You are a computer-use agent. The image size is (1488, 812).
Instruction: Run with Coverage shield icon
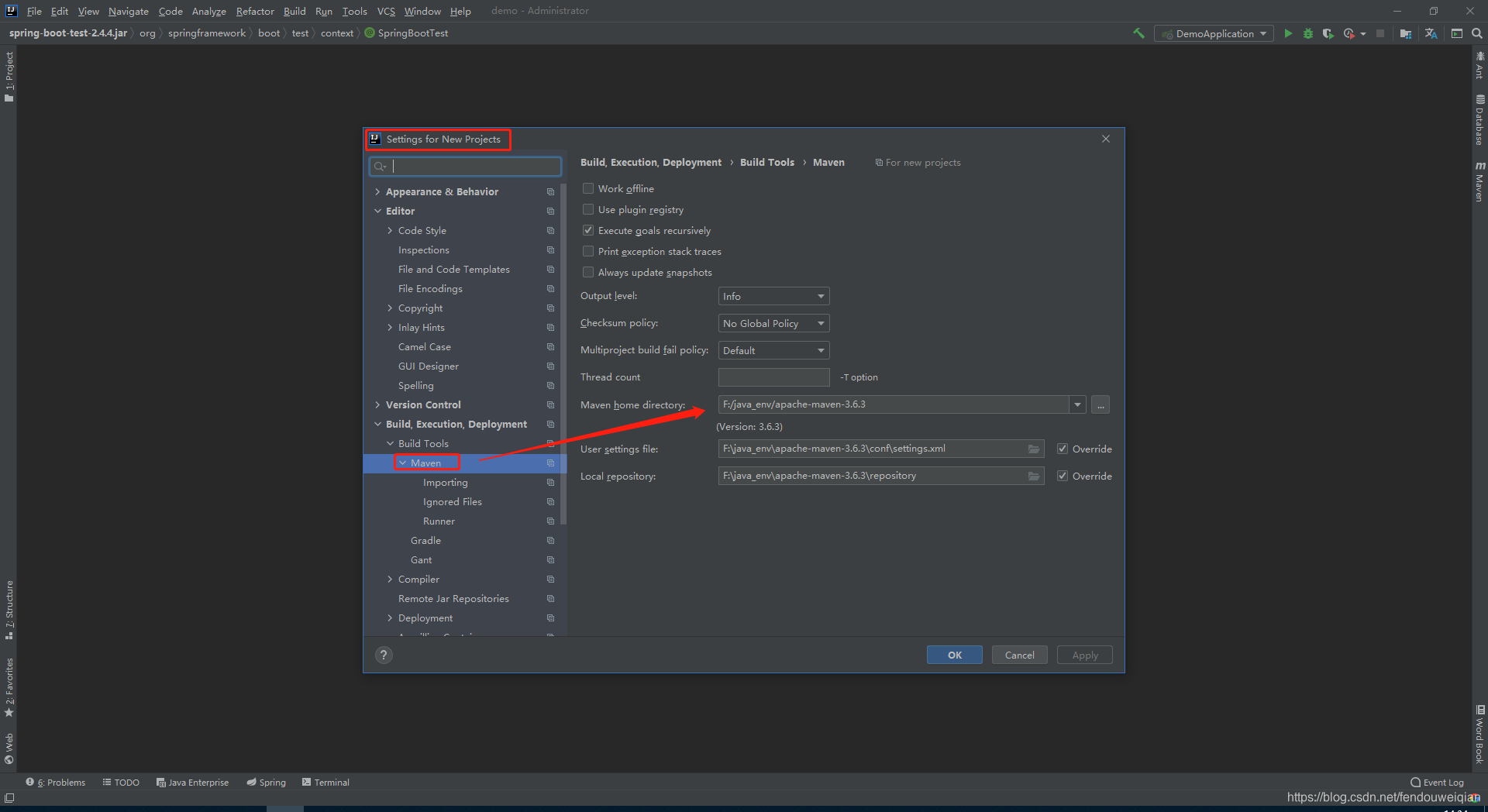coord(1328,33)
